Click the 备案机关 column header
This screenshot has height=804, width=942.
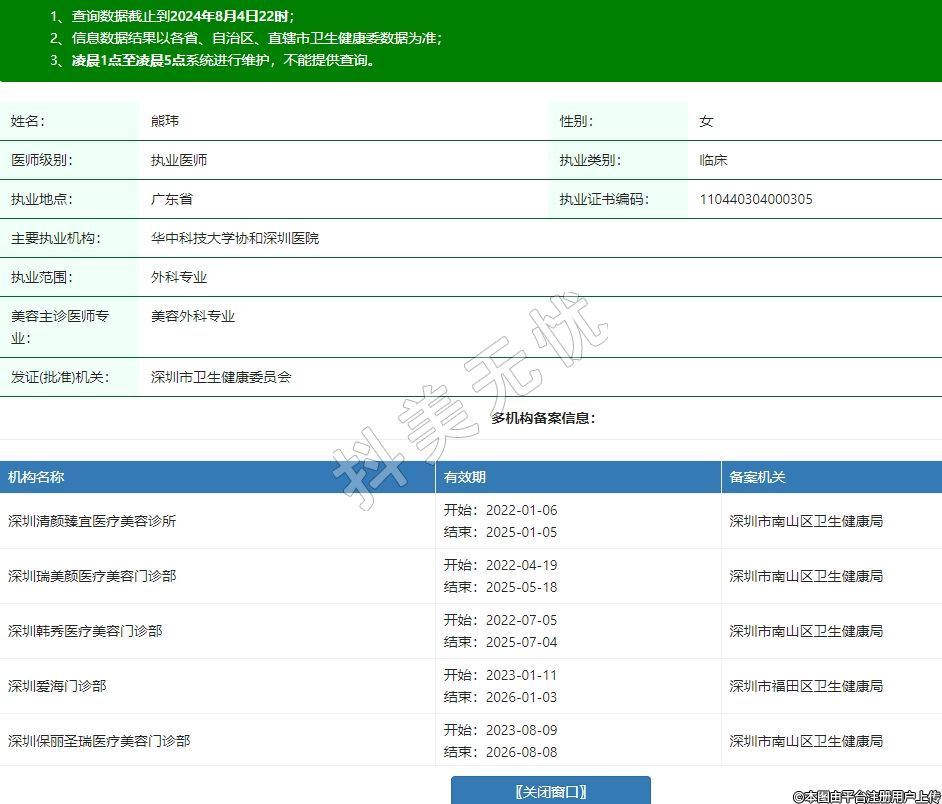[757, 477]
